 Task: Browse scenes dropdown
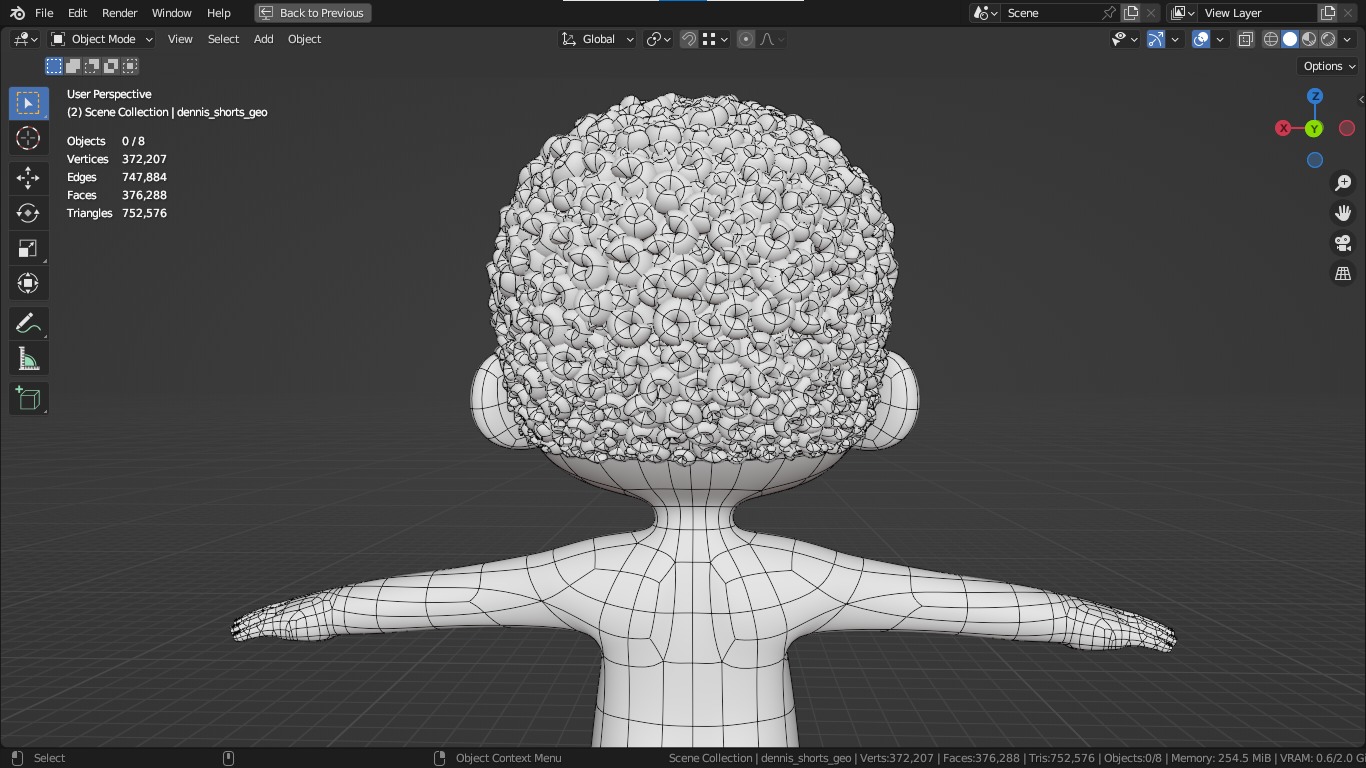986,13
